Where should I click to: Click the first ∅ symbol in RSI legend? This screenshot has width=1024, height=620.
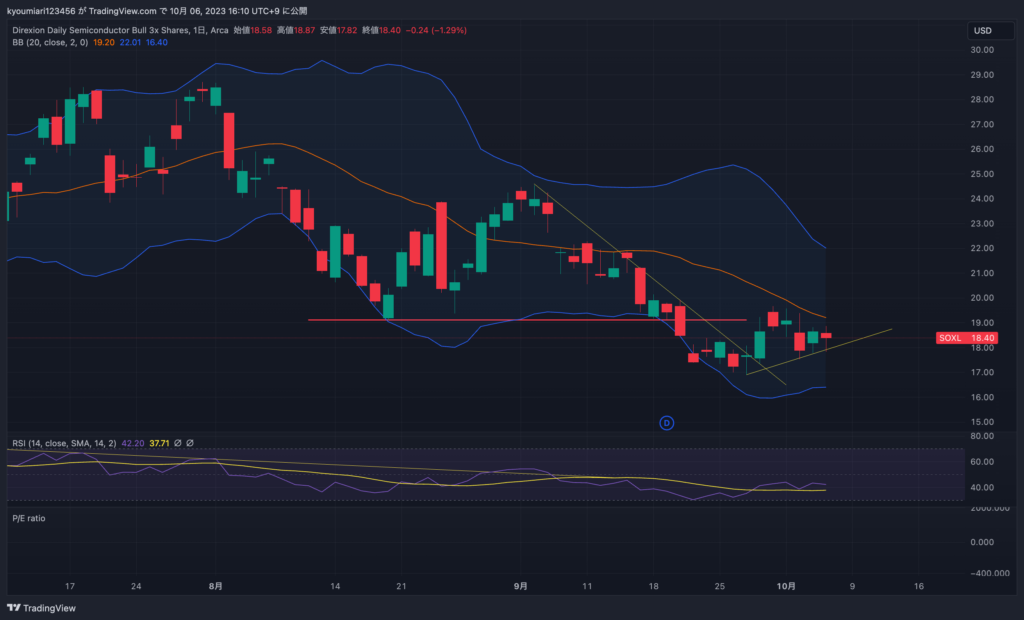(178, 443)
